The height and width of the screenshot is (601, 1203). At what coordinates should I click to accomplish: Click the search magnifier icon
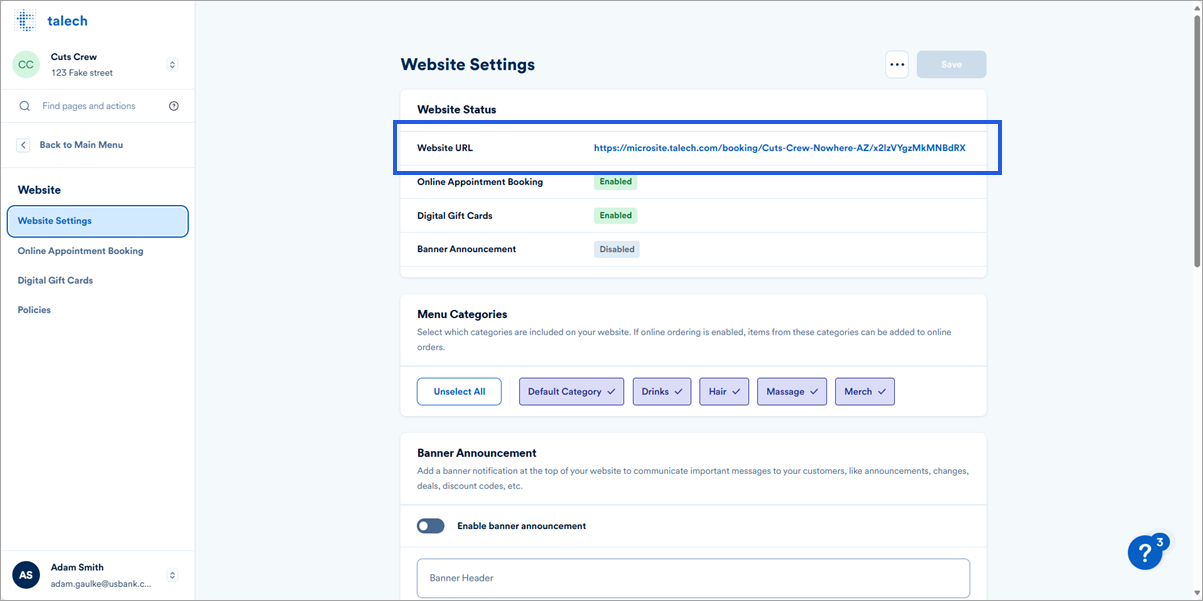pos(24,105)
